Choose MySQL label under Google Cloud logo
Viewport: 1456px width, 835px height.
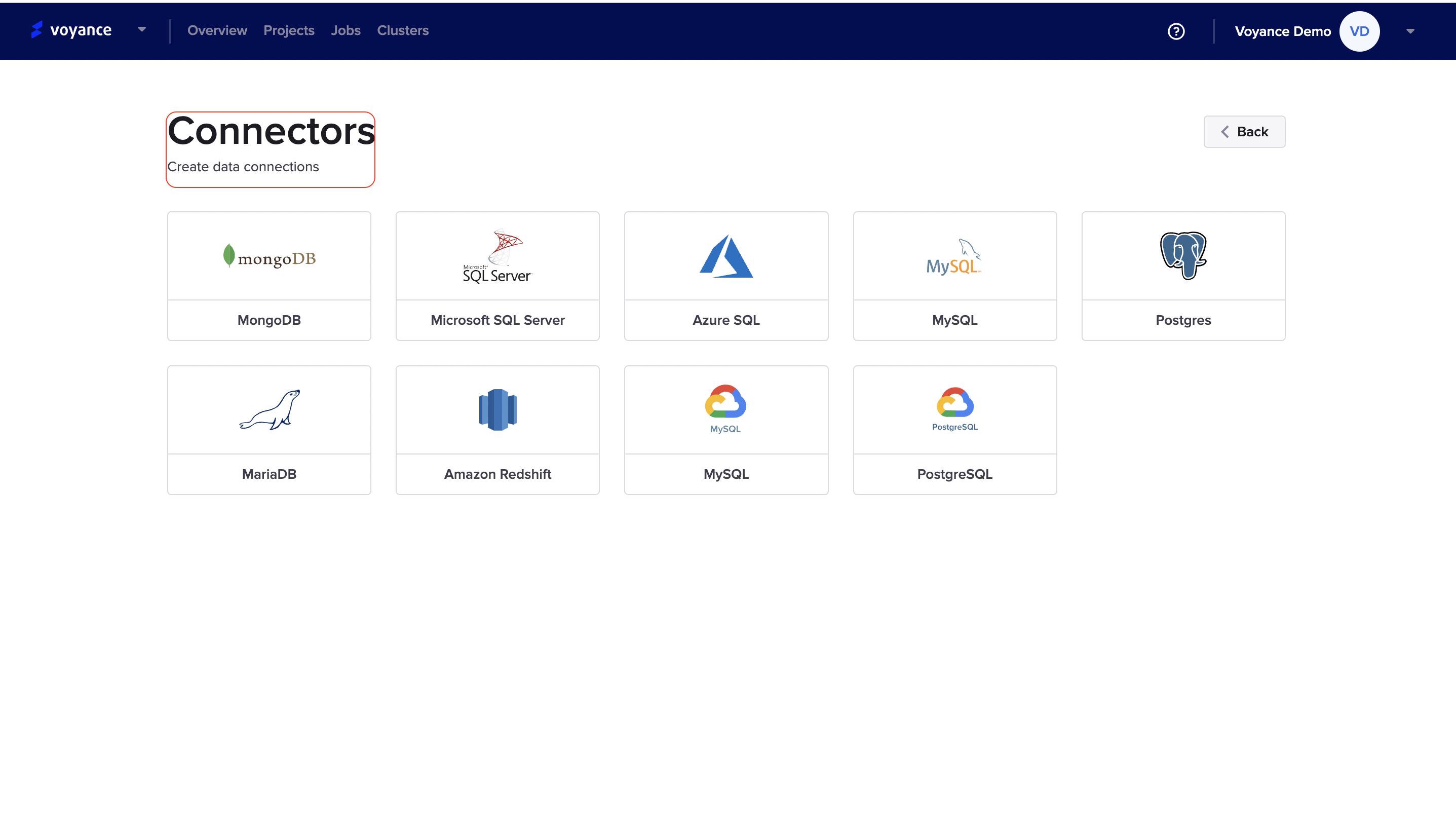point(726,474)
